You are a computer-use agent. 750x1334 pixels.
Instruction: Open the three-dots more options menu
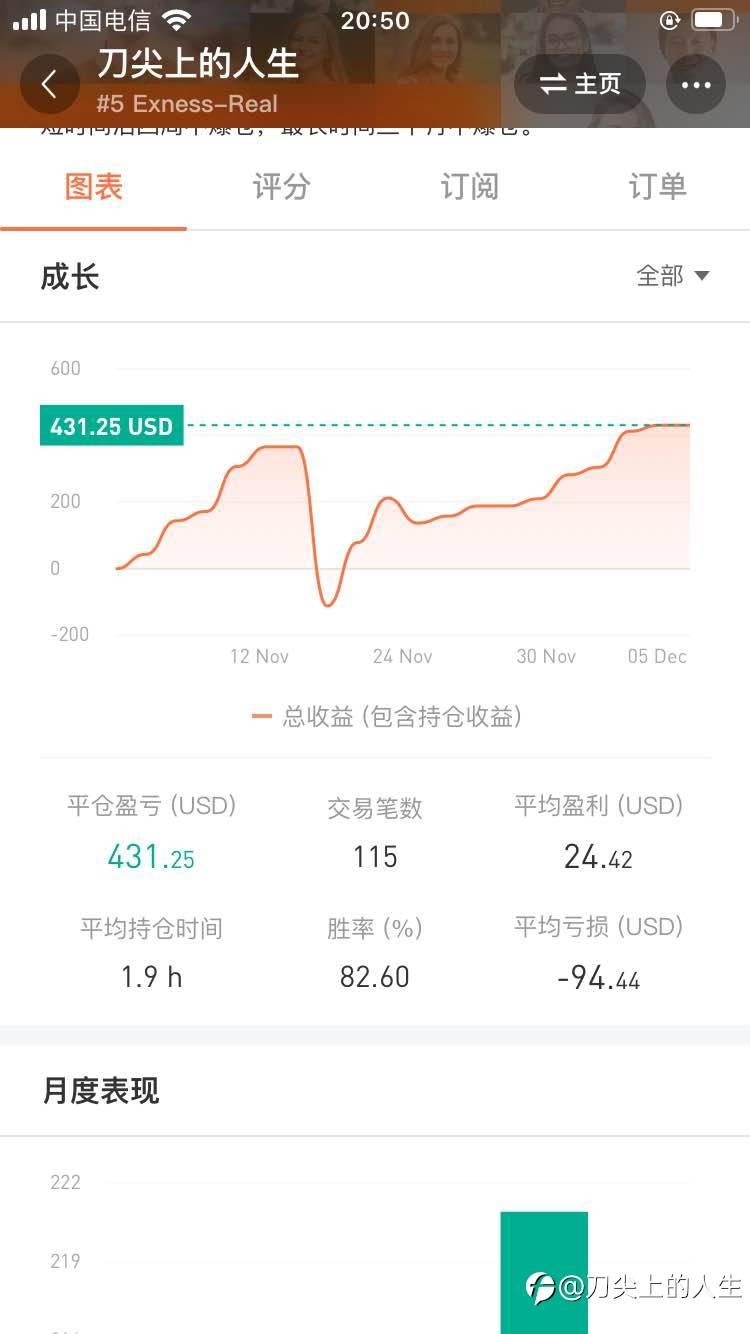click(x=696, y=85)
